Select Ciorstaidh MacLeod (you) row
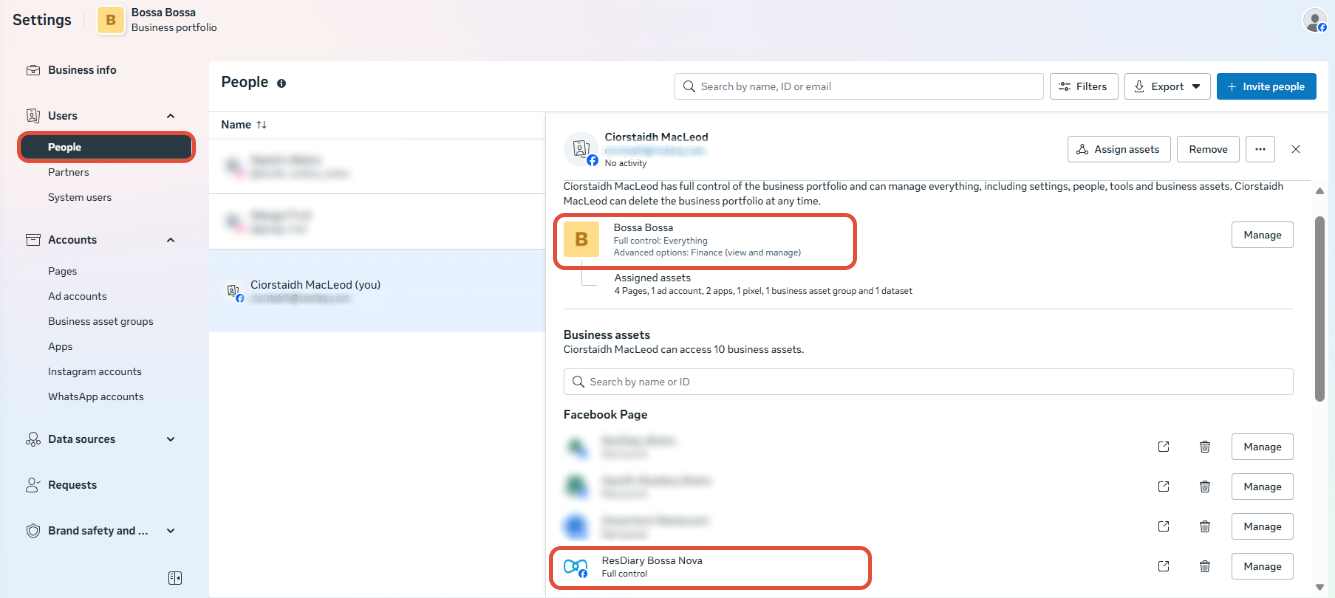This screenshot has width=1335, height=598. pos(377,291)
